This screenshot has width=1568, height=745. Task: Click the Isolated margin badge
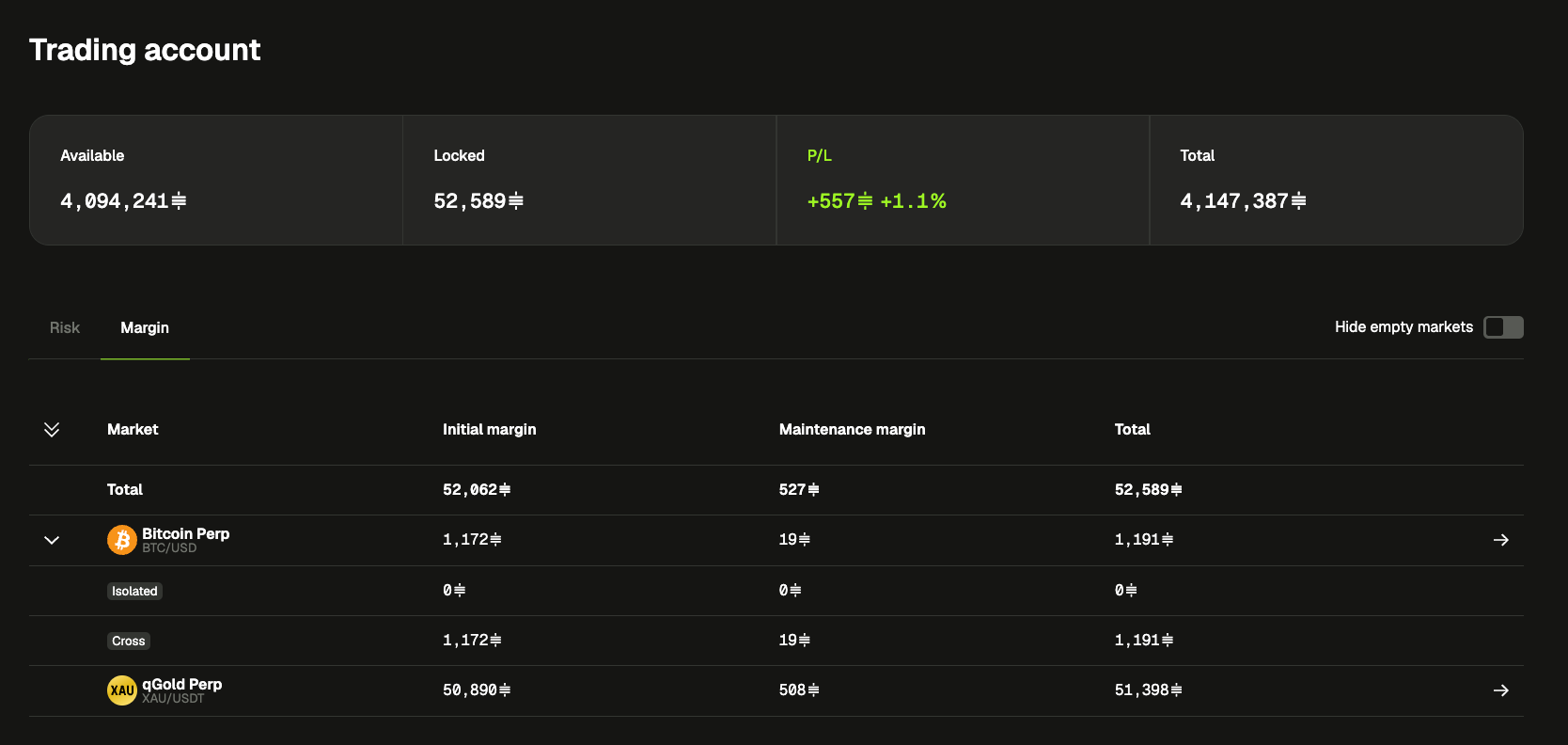(134, 591)
